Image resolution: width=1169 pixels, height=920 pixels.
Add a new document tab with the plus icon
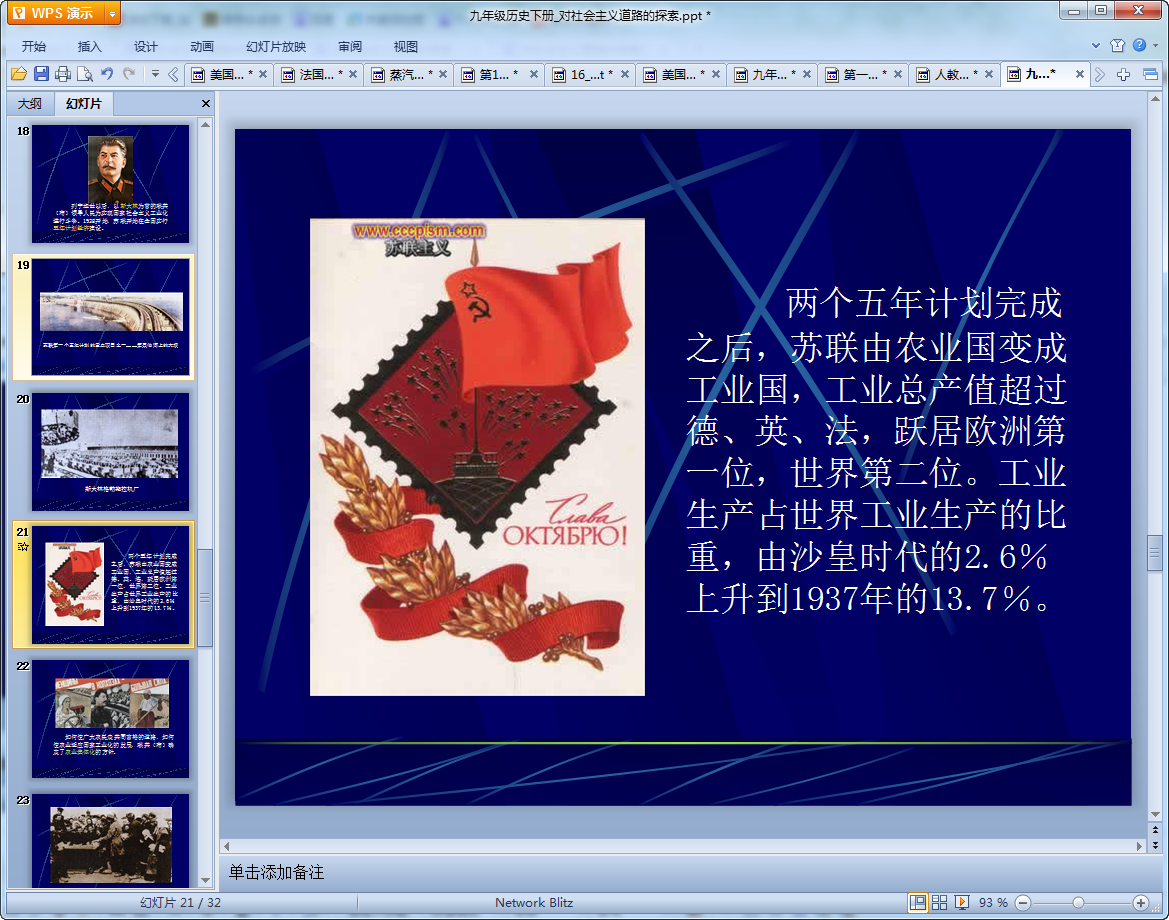(x=1124, y=74)
